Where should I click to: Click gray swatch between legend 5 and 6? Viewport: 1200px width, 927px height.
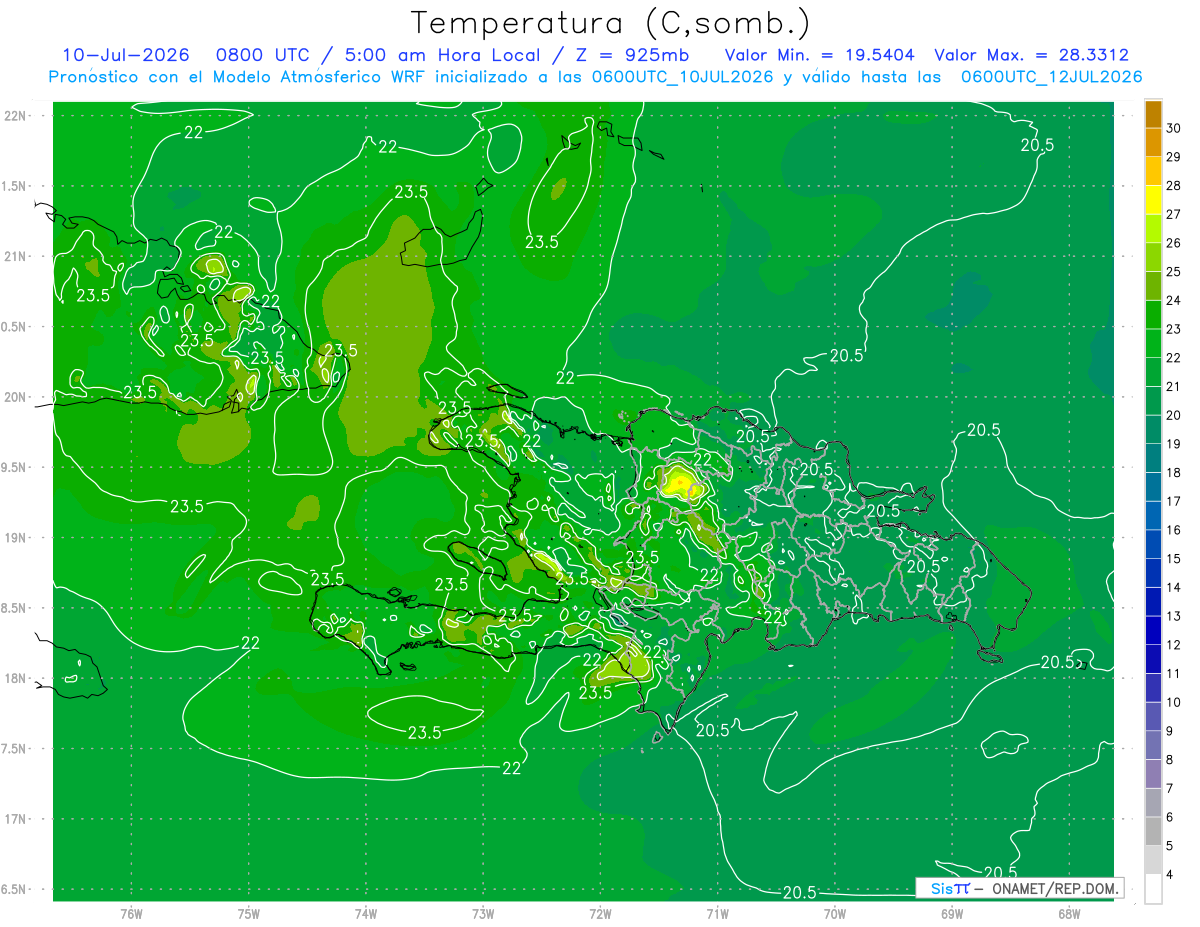[1153, 831]
